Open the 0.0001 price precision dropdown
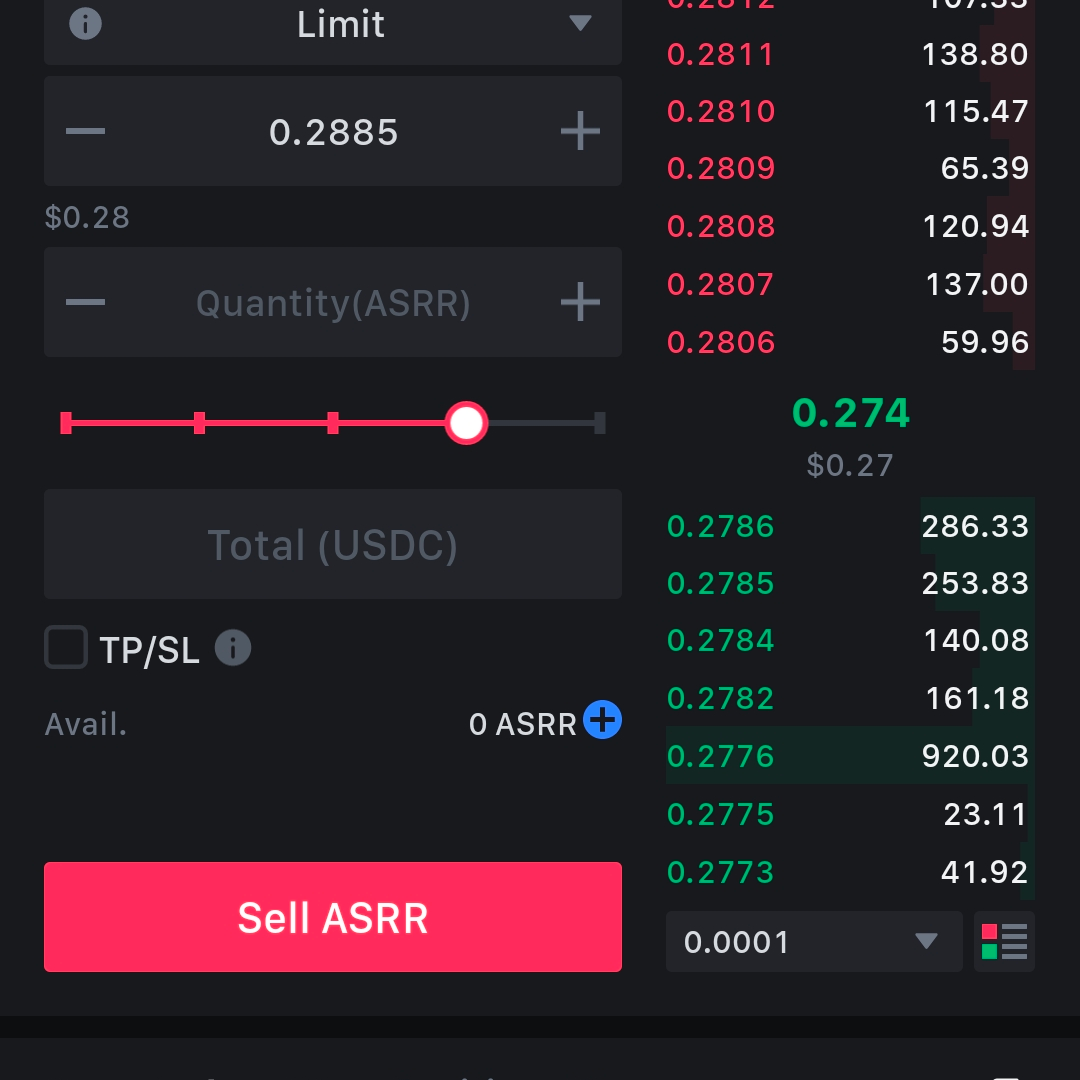The image size is (1080, 1080). coord(814,942)
